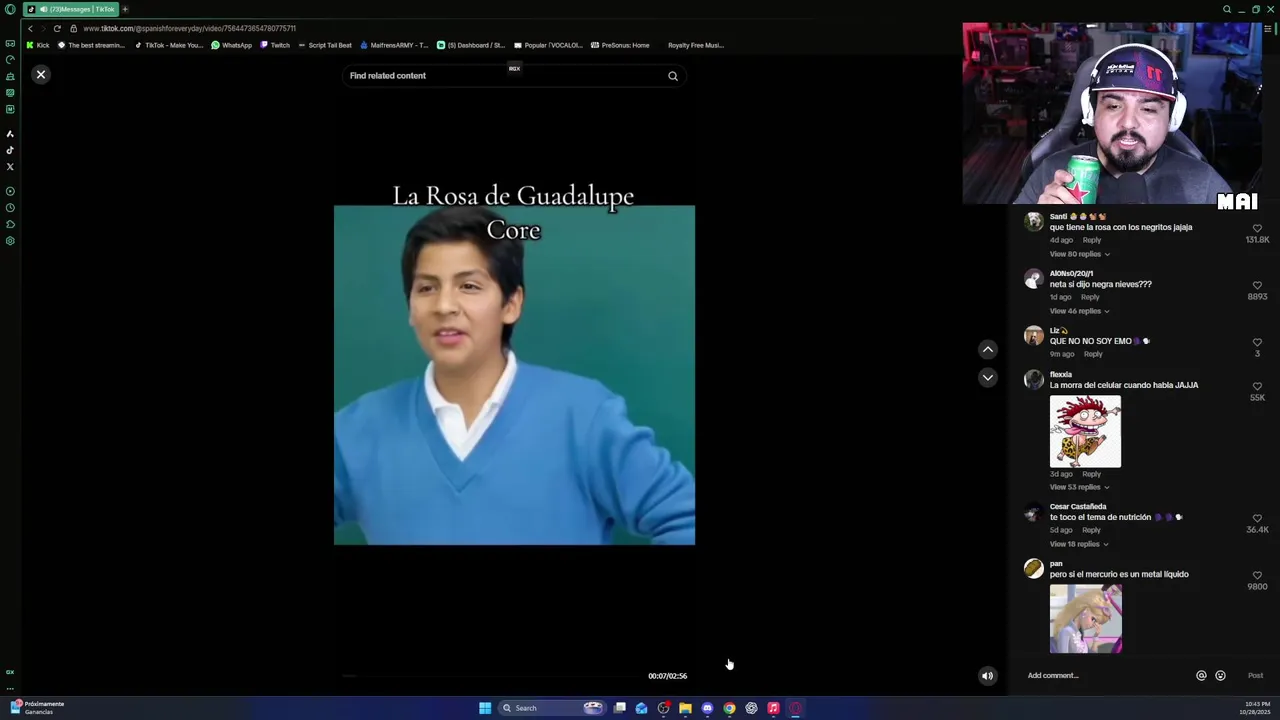Screen dimensions: 1280x720
Task: Open the emoji picker in comment box
Action: click(1220, 676)
